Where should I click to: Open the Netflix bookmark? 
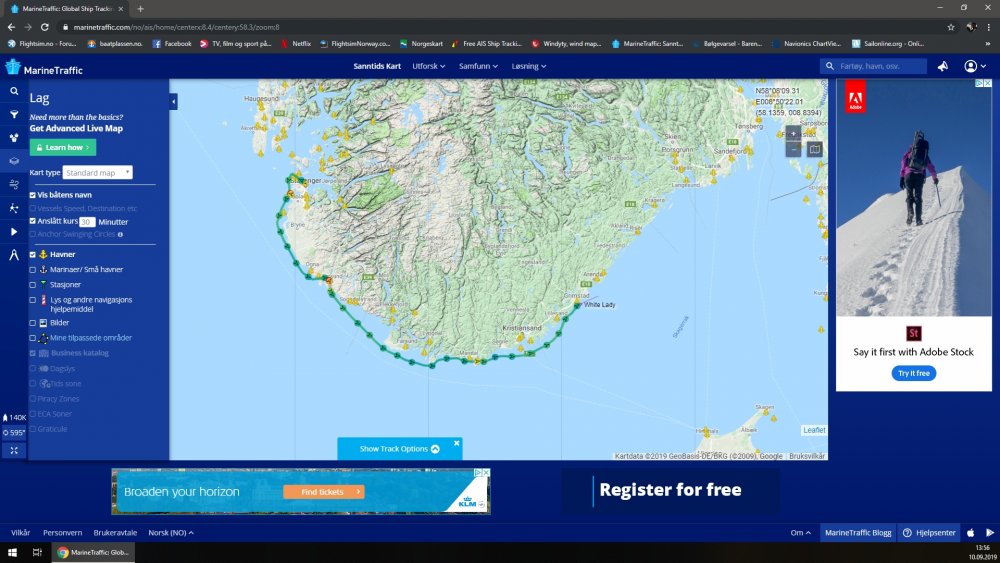[296, 44]
